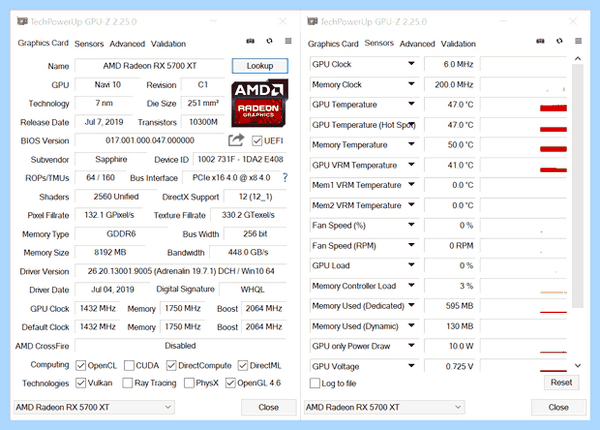Click Close button in Graphics Card window

click(268, 407)
